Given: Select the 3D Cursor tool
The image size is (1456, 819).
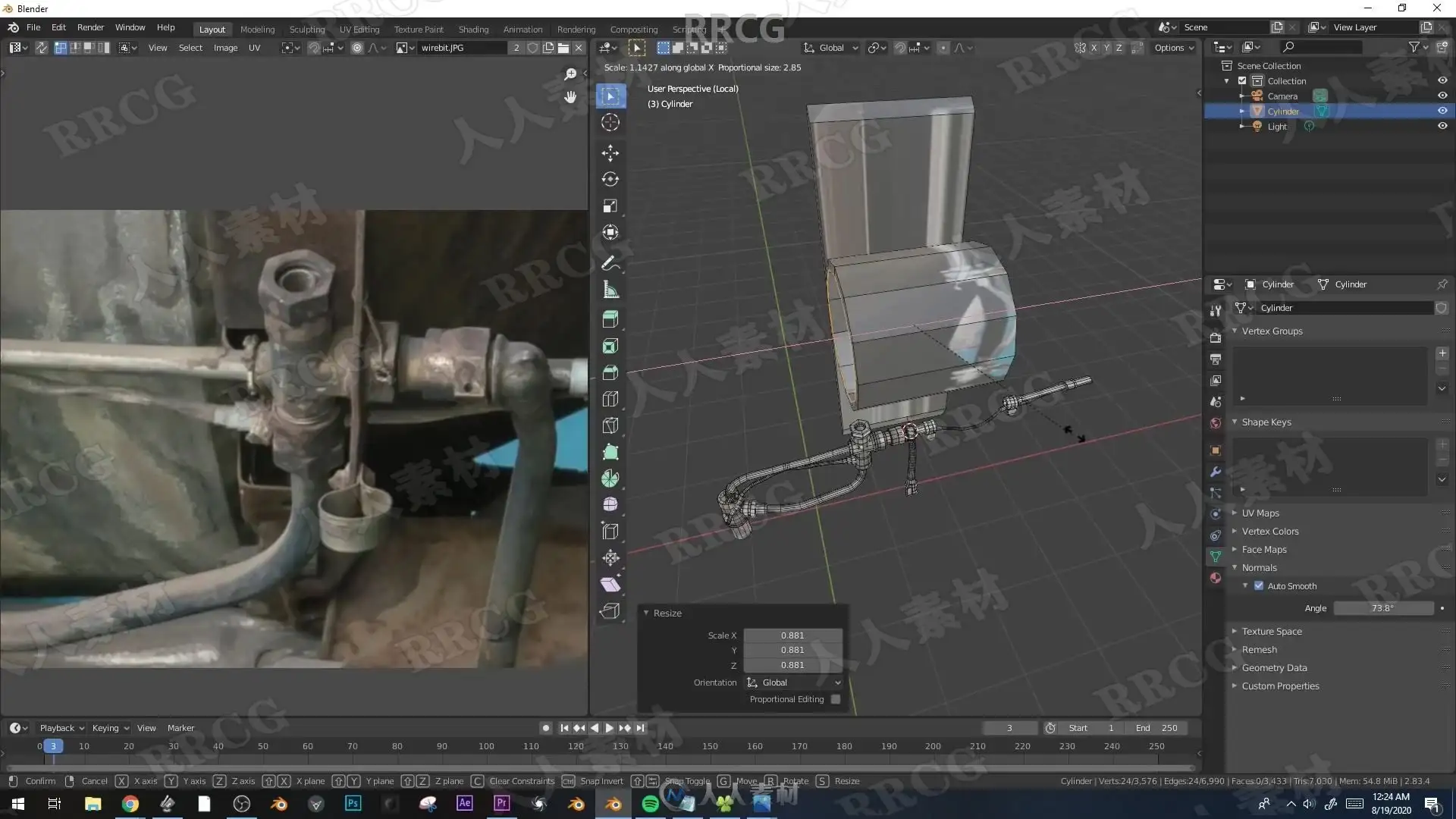Looking at the screenshot, I should pos(610,122).
